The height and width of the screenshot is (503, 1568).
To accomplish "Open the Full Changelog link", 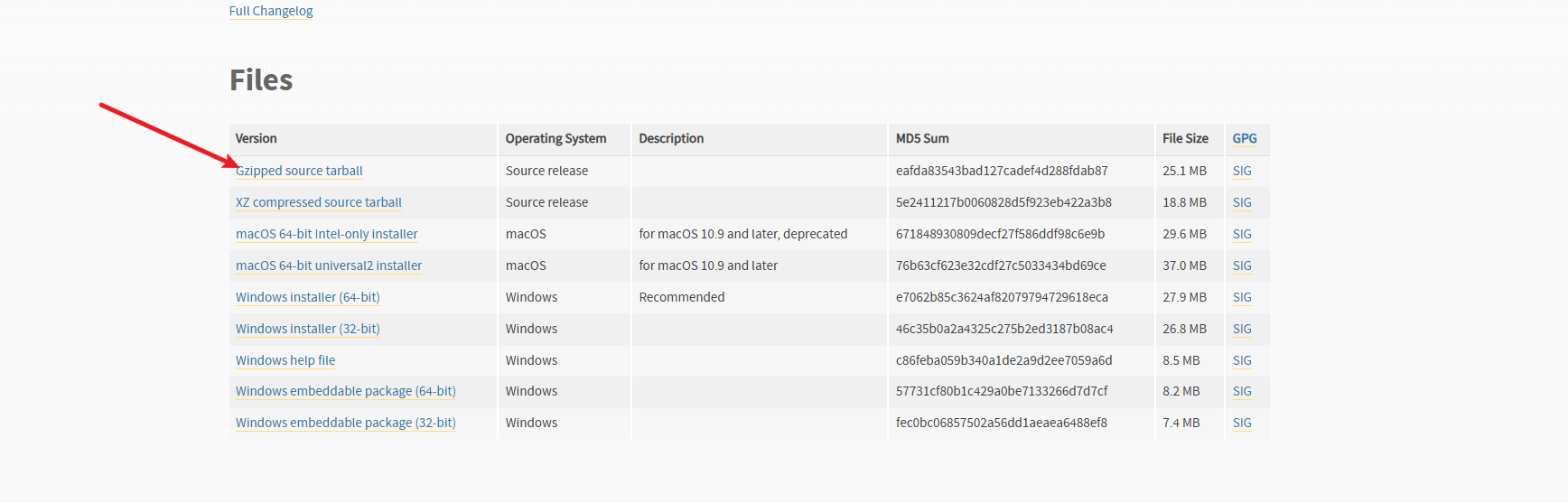I will pos(271,11).
